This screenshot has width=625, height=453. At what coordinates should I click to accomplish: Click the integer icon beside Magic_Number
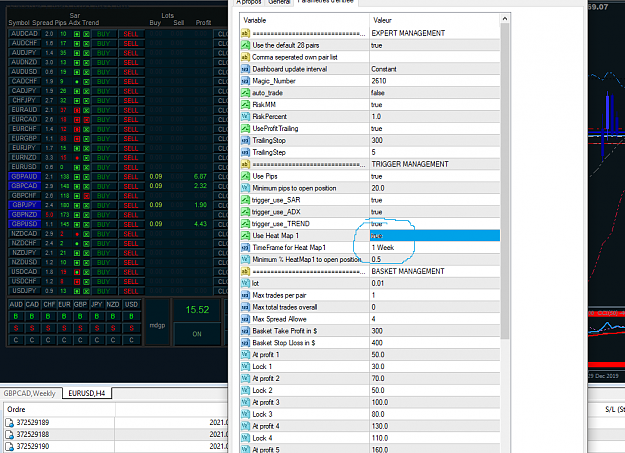pos(246,81)
